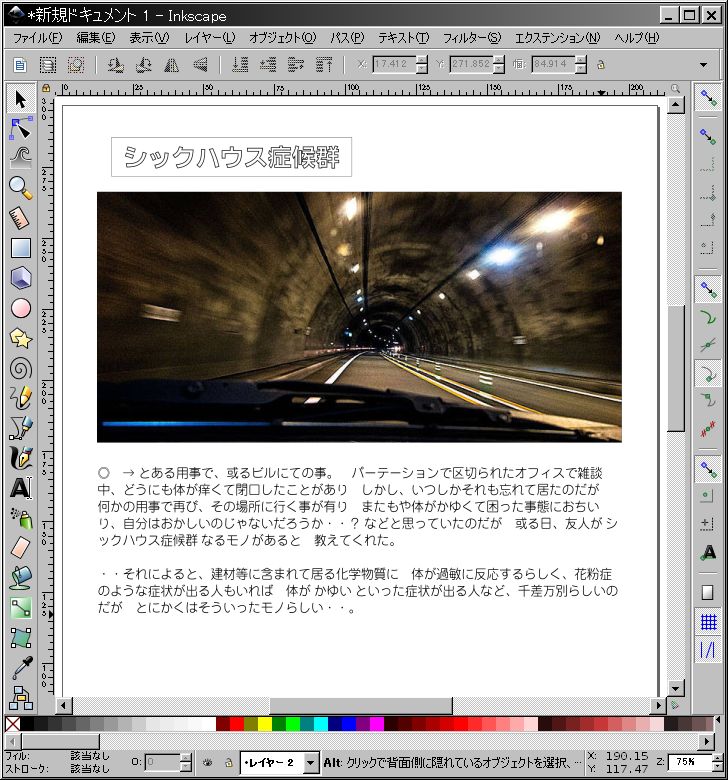Toggle width/height ratio lock

(601, 65)
